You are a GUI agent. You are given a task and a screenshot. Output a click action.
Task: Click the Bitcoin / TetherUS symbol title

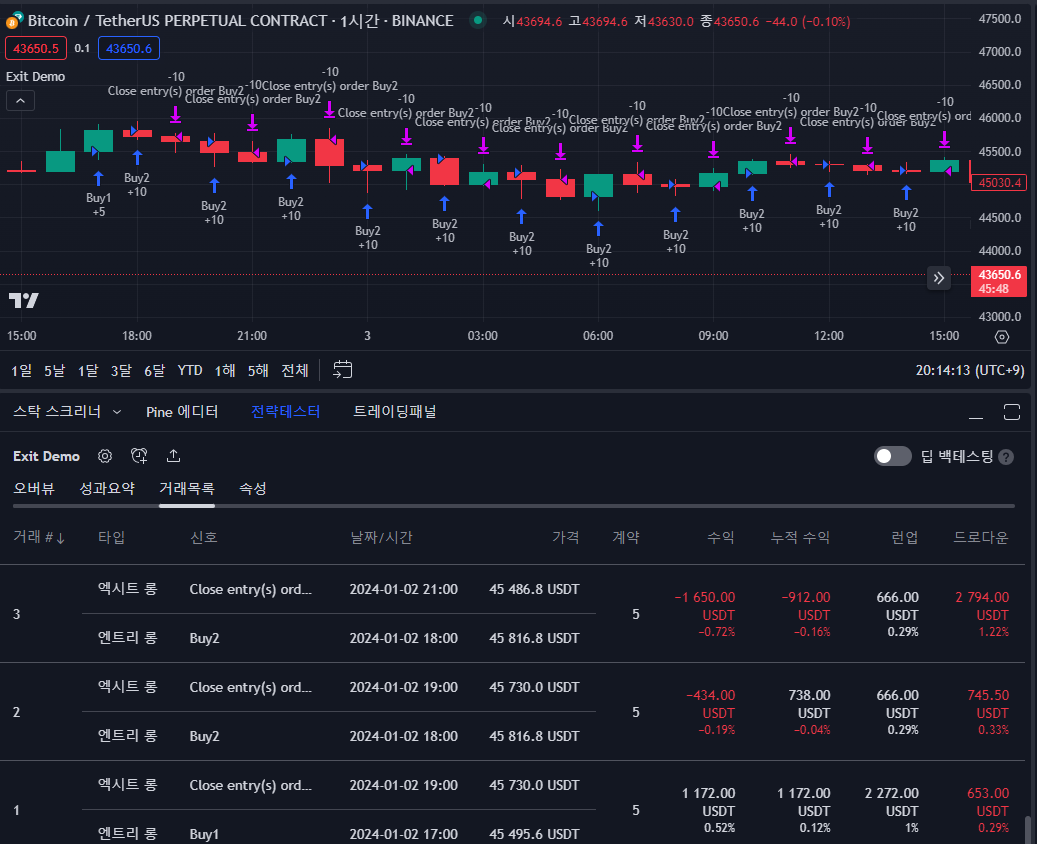[240, 21]
